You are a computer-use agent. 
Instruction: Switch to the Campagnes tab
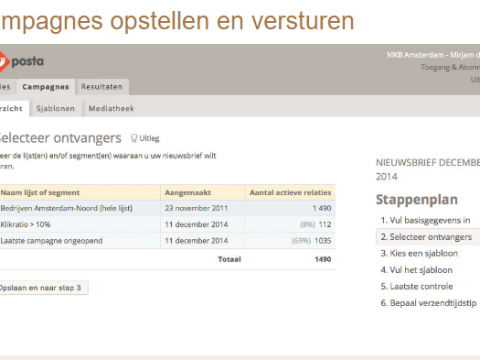click(46, 87)
